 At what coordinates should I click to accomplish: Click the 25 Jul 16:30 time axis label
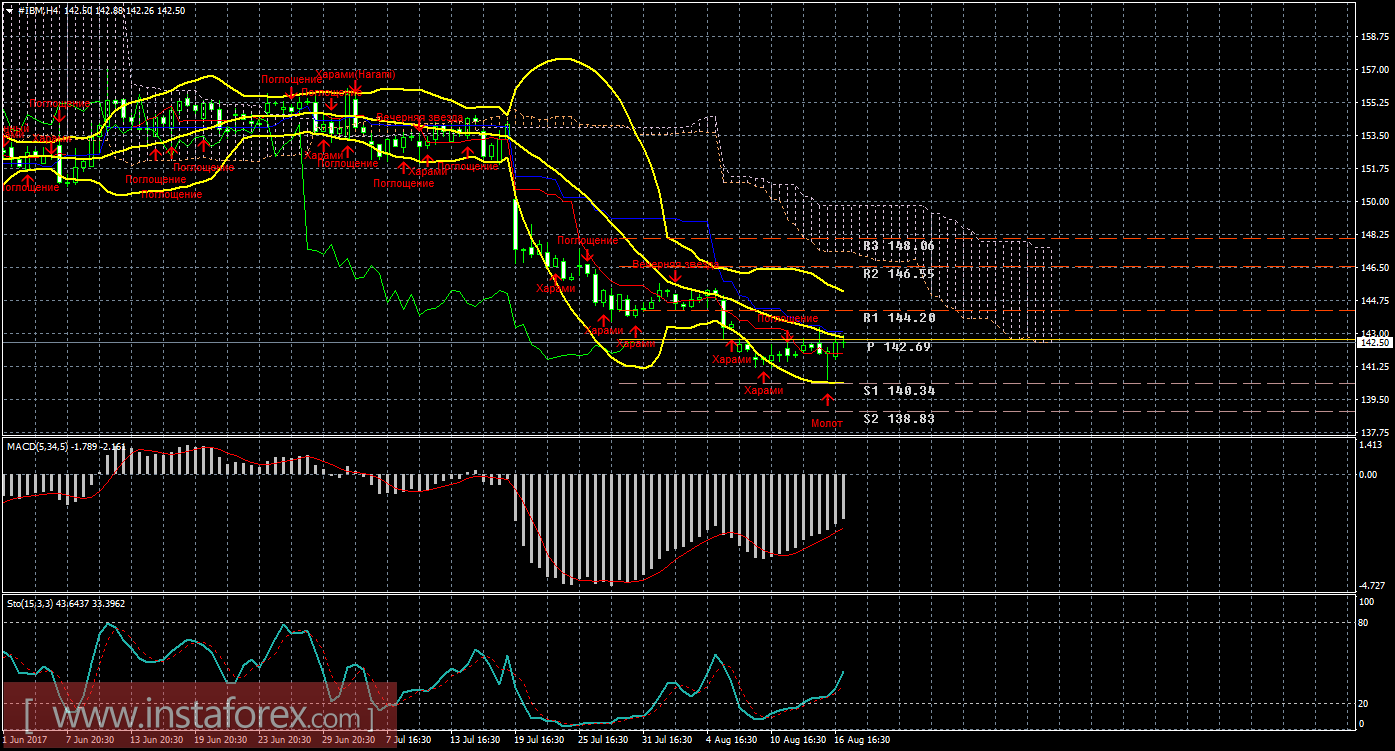(601, 740)
